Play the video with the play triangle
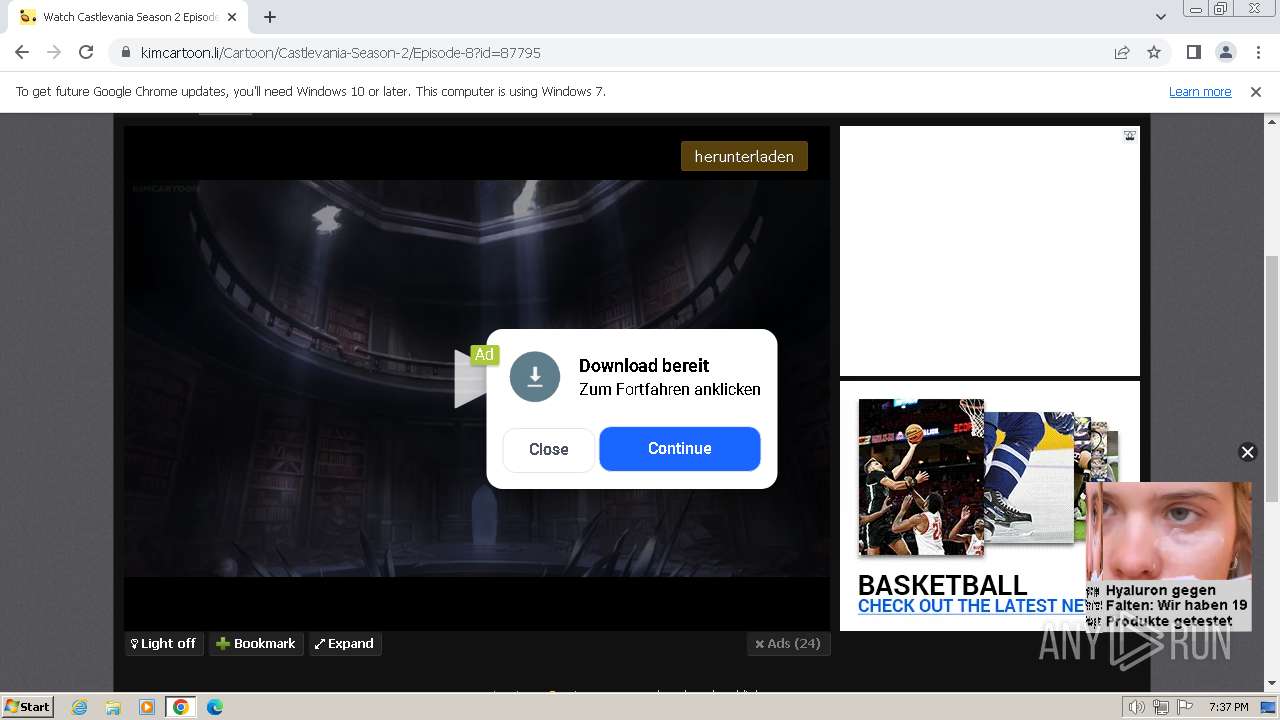Viewport: 1280px width, 720px height. 468,378
